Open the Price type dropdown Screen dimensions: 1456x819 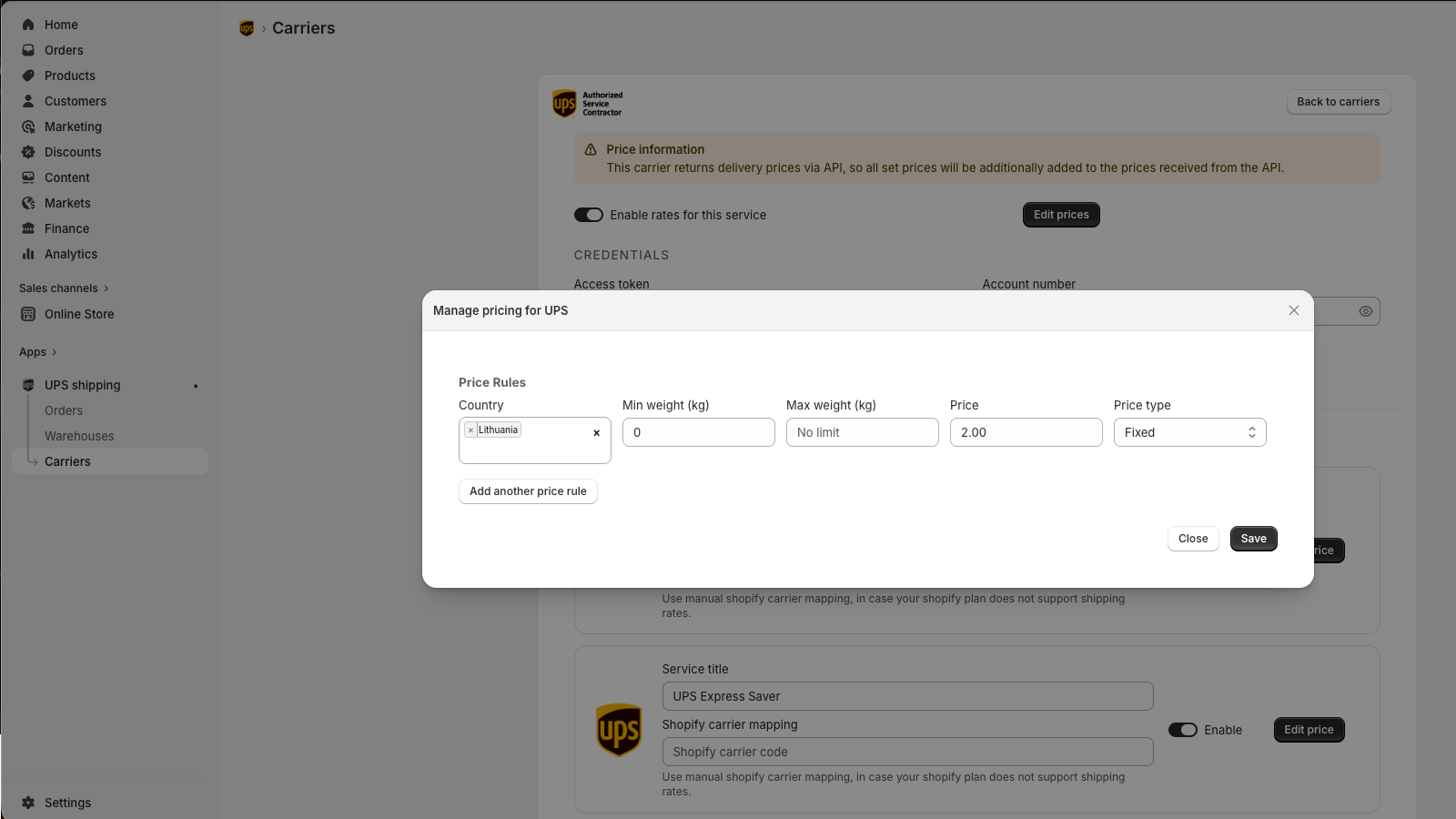point(1190,432)
